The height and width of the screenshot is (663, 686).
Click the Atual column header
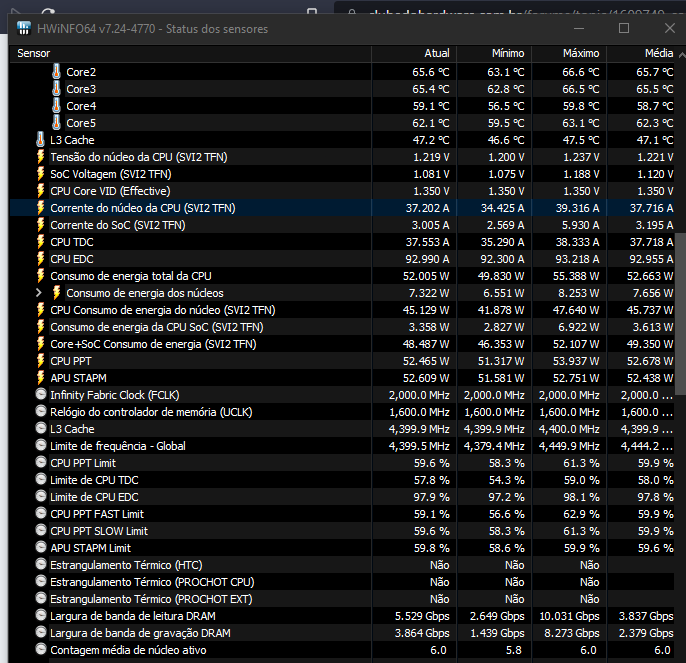tap(414, 53)
